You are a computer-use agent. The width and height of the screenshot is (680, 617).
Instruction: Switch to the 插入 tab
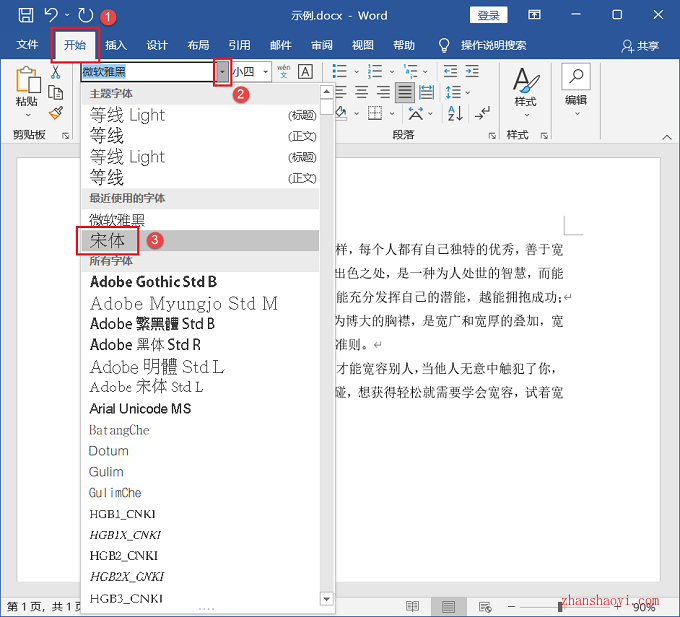116,45
